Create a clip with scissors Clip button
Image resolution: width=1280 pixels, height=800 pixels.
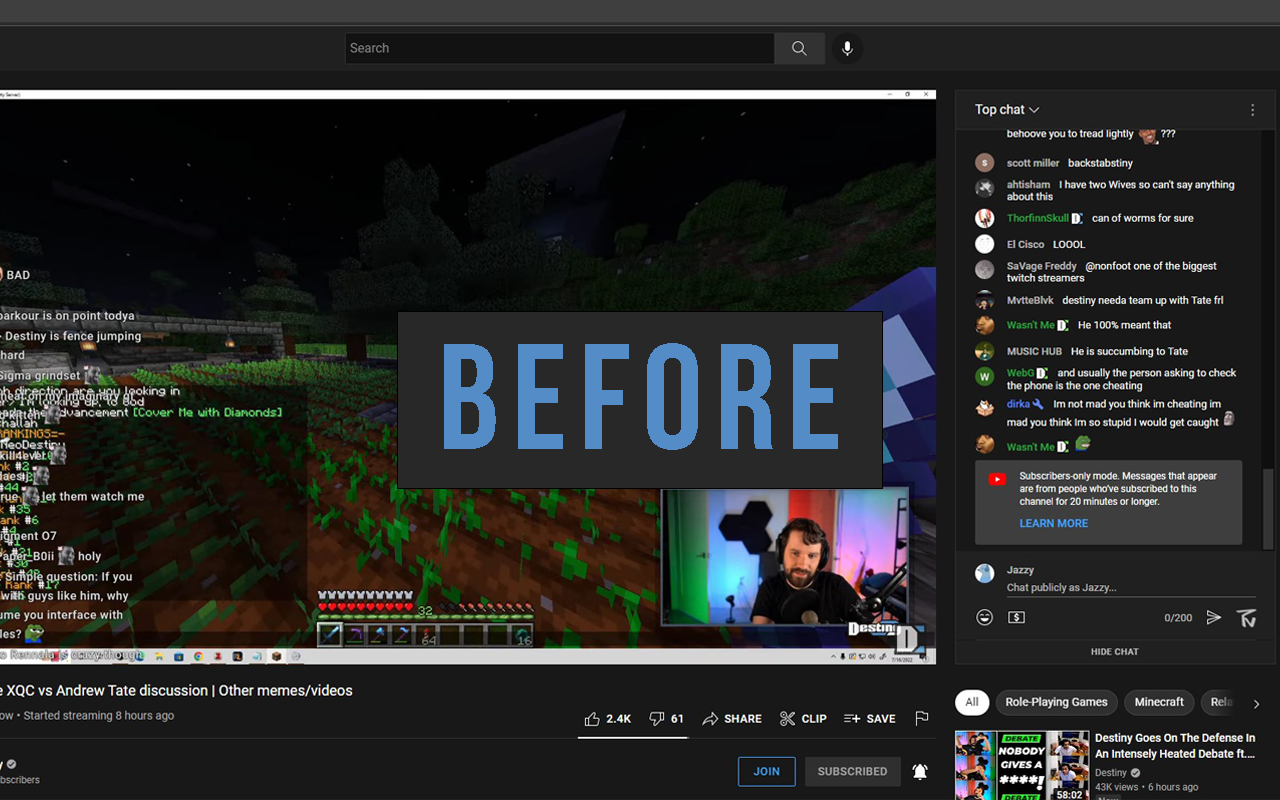(803, 718)
